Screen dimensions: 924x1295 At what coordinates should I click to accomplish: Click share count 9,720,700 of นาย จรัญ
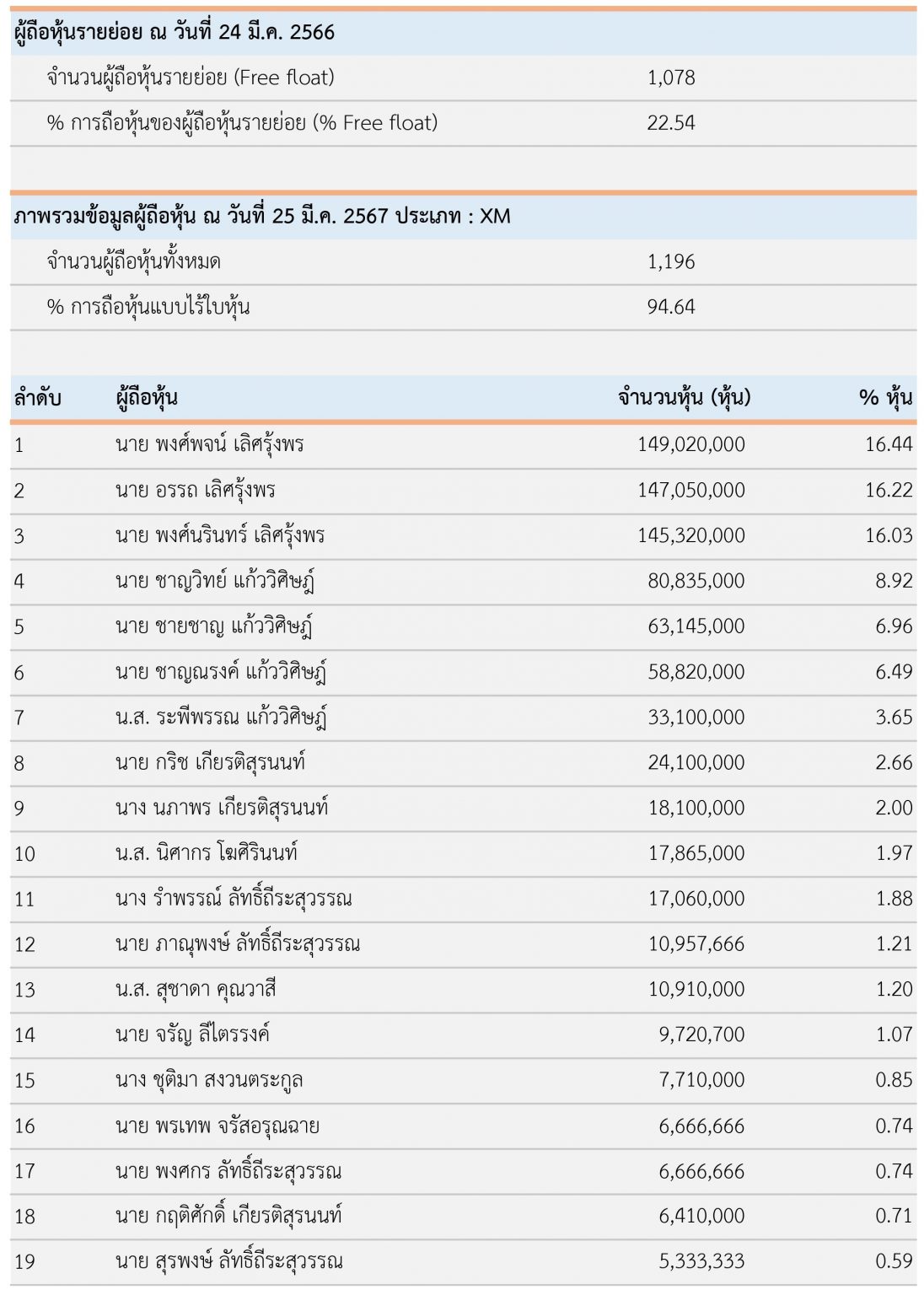(701, 1034)
